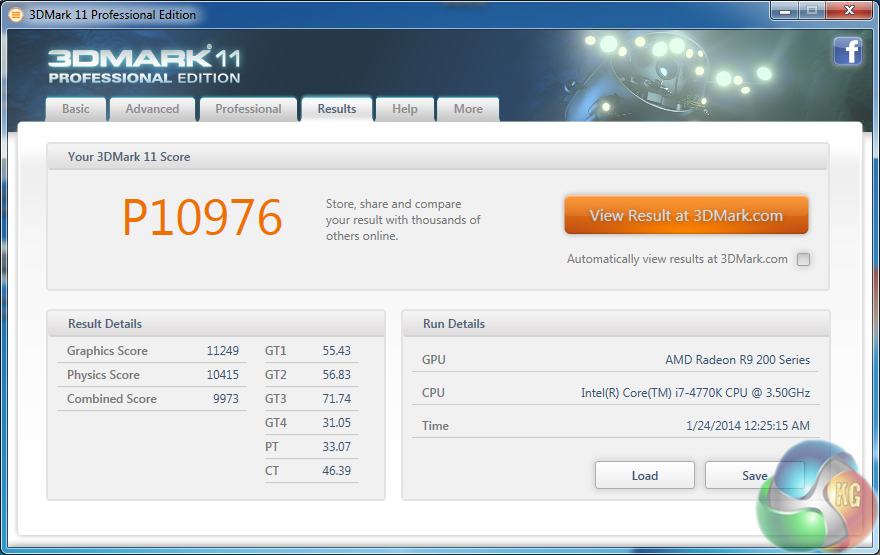880x555 pixels.
Task: Select the CT result 46.39
Action: [336, 471]
